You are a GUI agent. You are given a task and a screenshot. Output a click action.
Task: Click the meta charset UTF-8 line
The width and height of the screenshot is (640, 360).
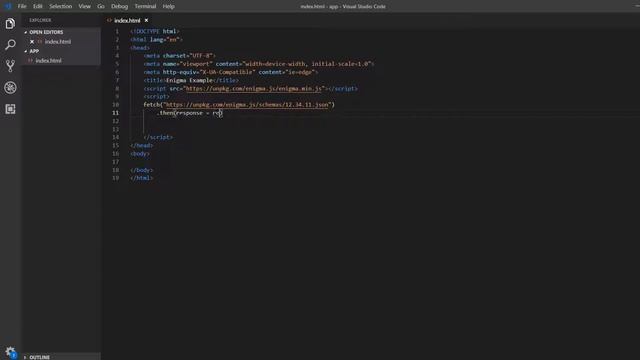[x=180, y=56]
